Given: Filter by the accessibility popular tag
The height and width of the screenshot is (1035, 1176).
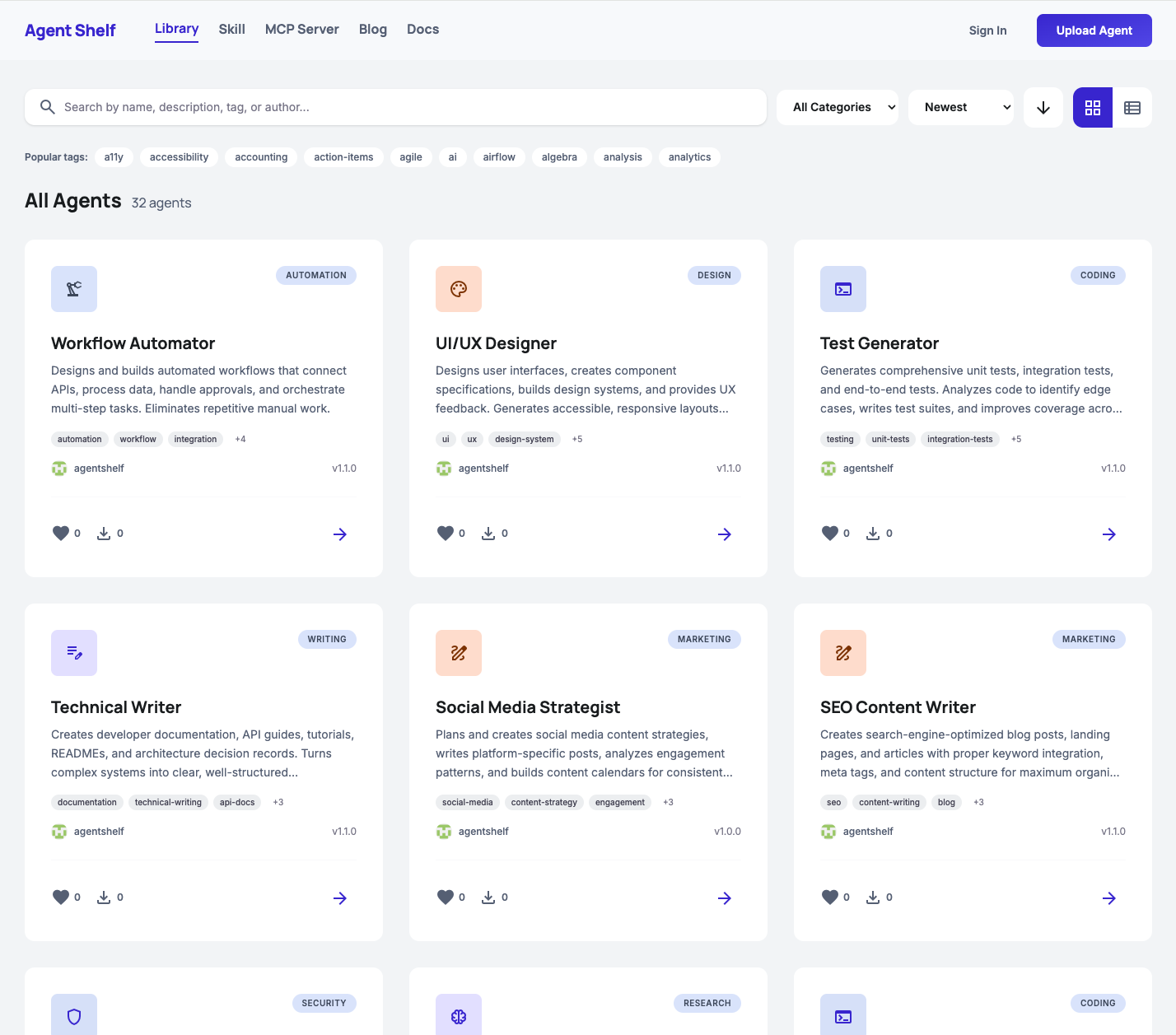Looking at the screenshot, I should (179, 157).
